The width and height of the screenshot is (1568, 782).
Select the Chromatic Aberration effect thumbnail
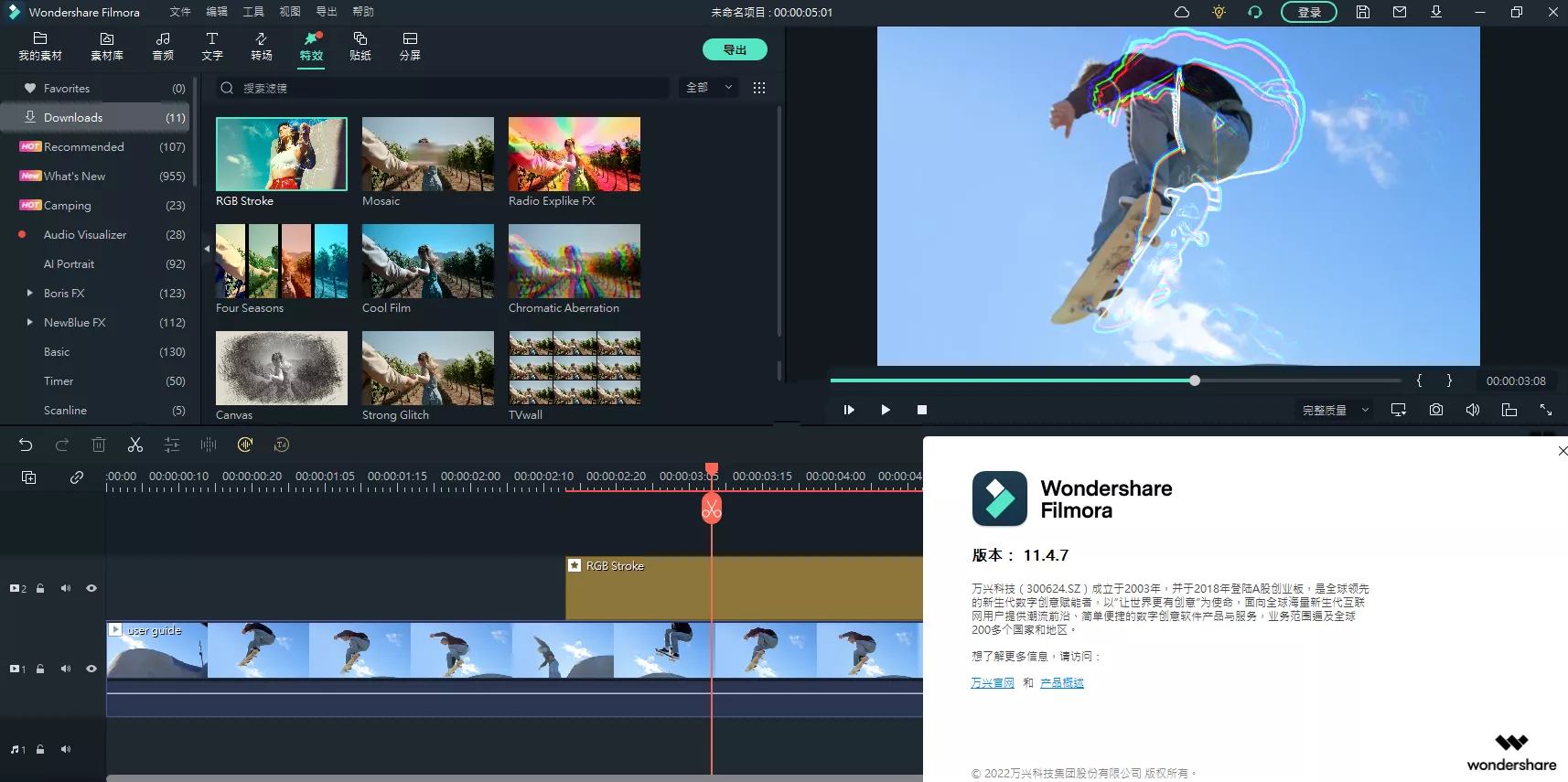[x=575, y=261]
